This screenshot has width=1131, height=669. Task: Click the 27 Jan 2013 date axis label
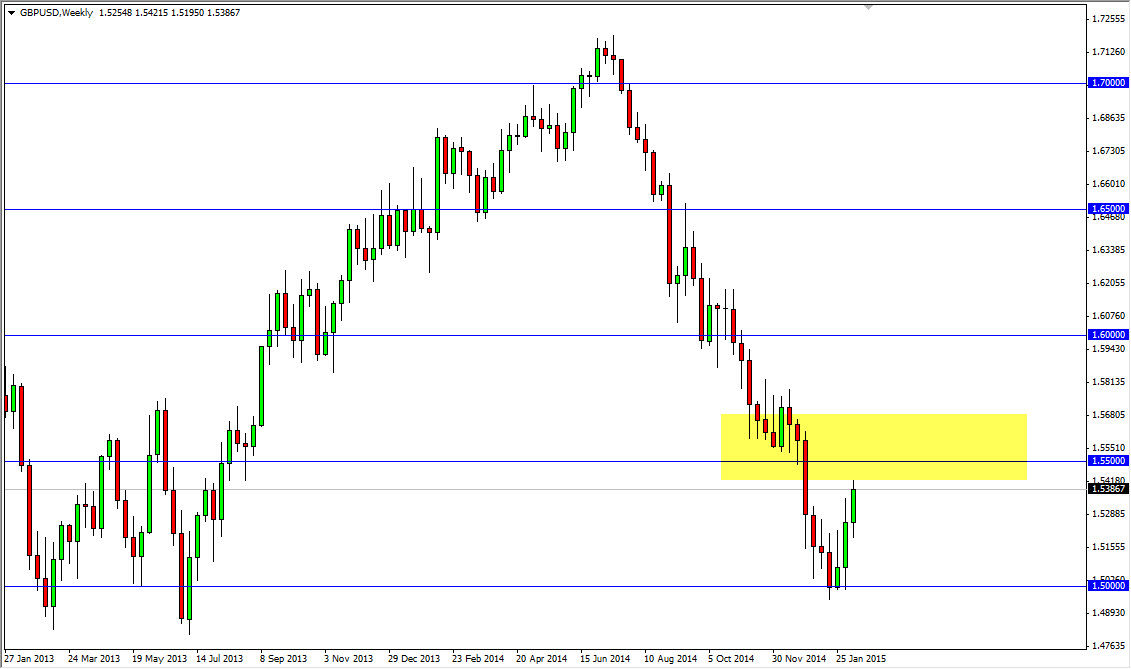pyautogui.click(x=28, y=658)
